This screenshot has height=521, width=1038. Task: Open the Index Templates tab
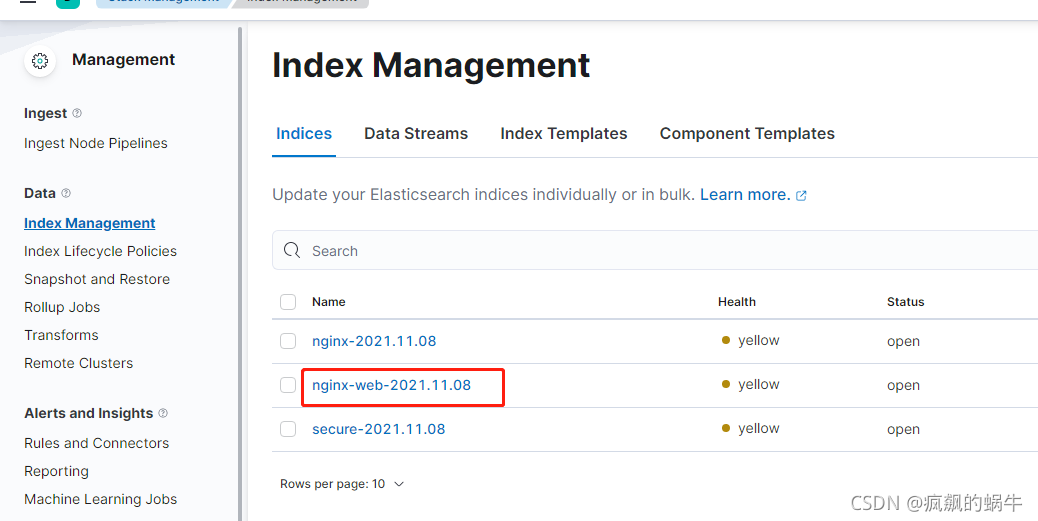[563, 134]
